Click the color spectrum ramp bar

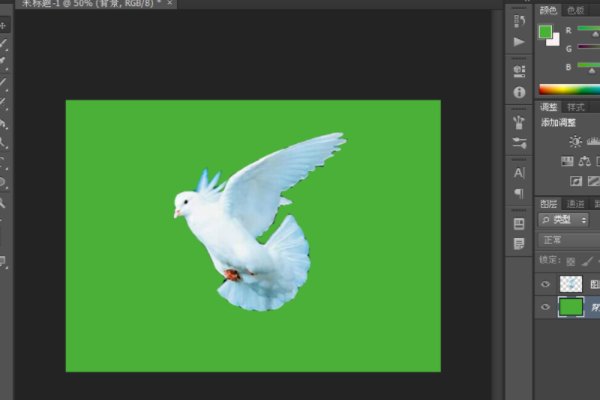tap(568, 90)
